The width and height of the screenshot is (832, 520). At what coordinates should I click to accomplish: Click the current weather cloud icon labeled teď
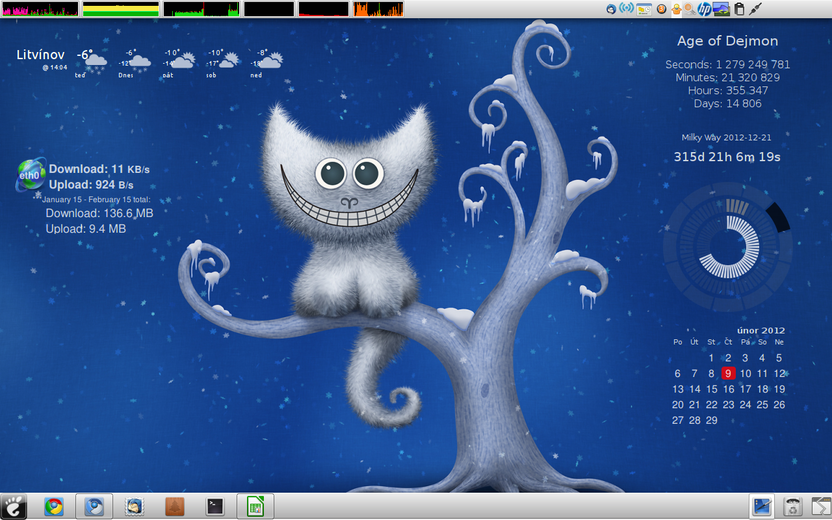click(96, 61)
